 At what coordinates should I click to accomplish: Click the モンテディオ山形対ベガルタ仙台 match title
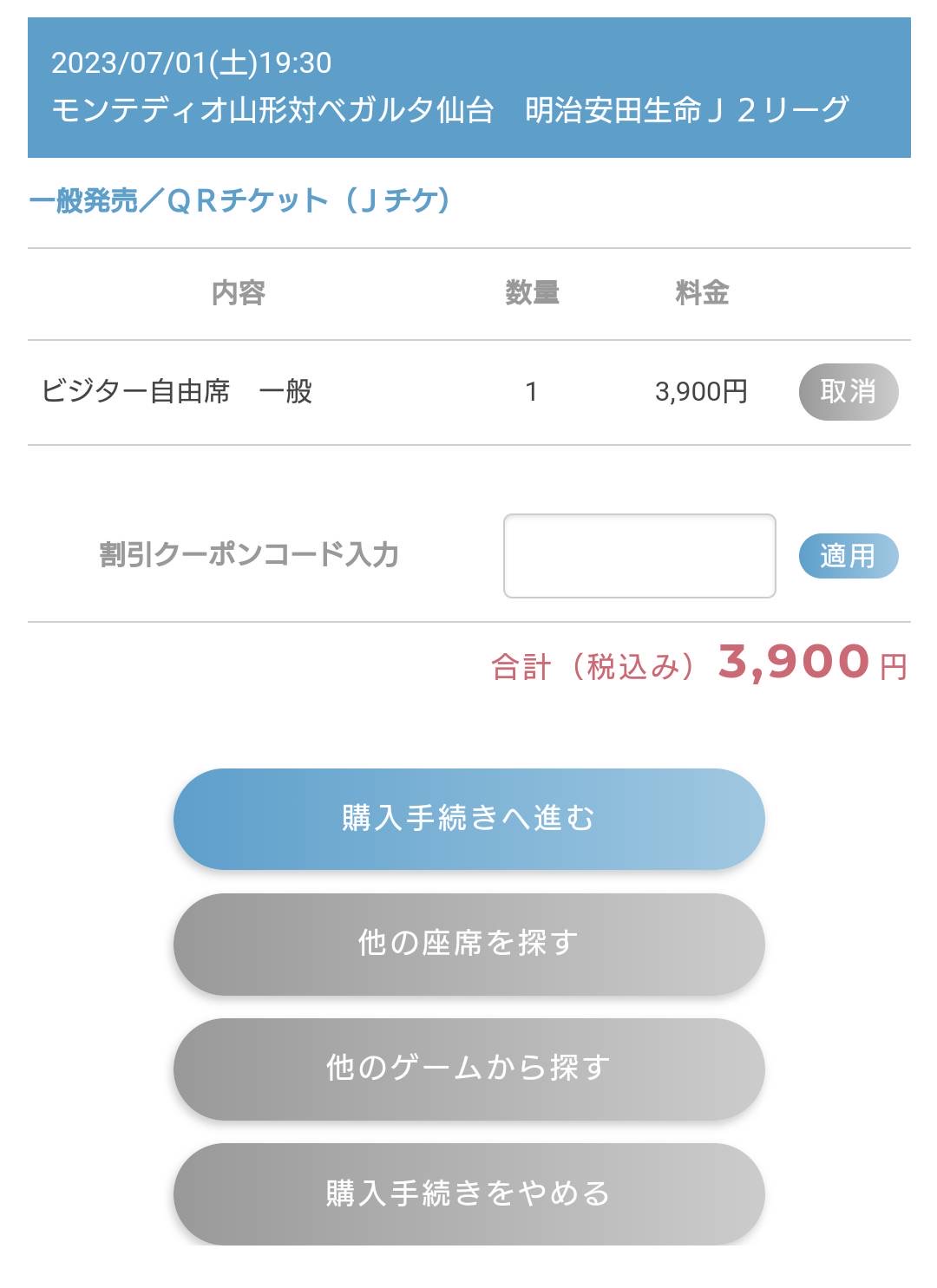tap(272, 110)
